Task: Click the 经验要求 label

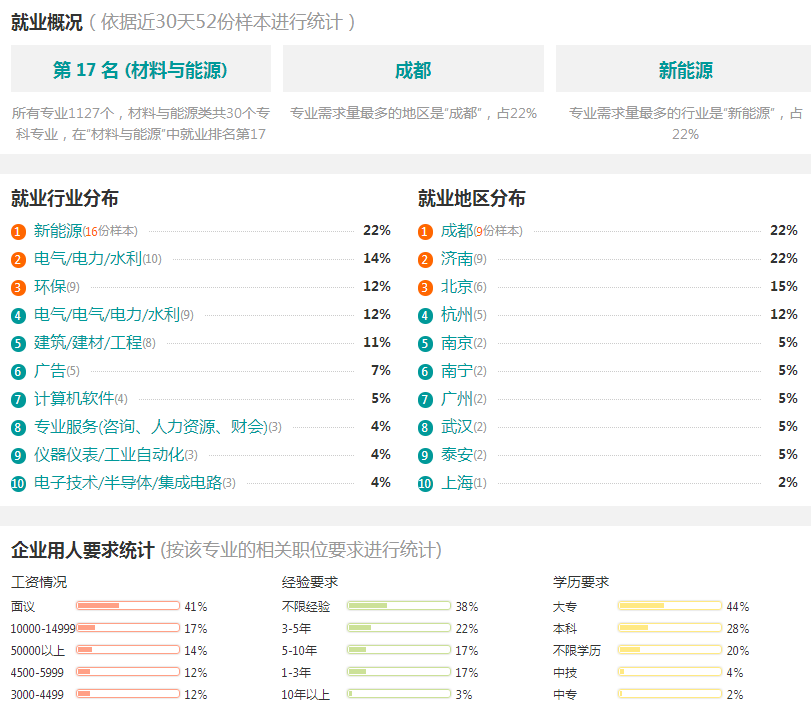Action: (310, 582)
